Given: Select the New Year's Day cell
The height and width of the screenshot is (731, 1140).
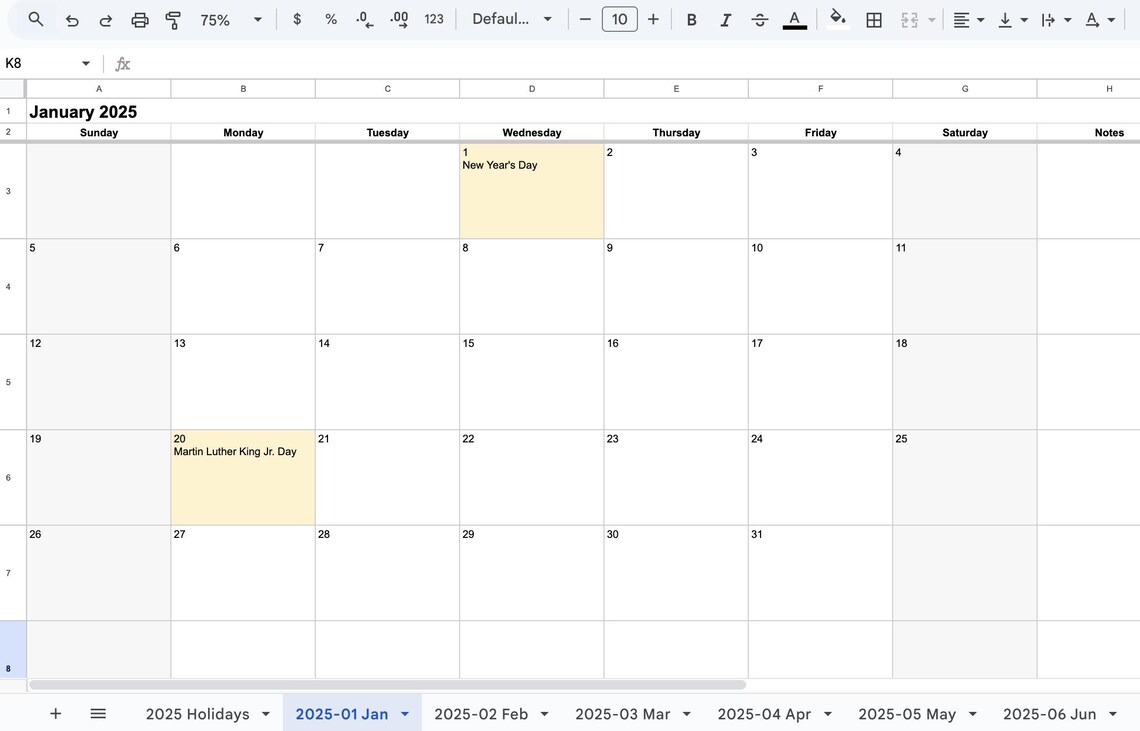Looking at the screenshot, I should (531, 191).
